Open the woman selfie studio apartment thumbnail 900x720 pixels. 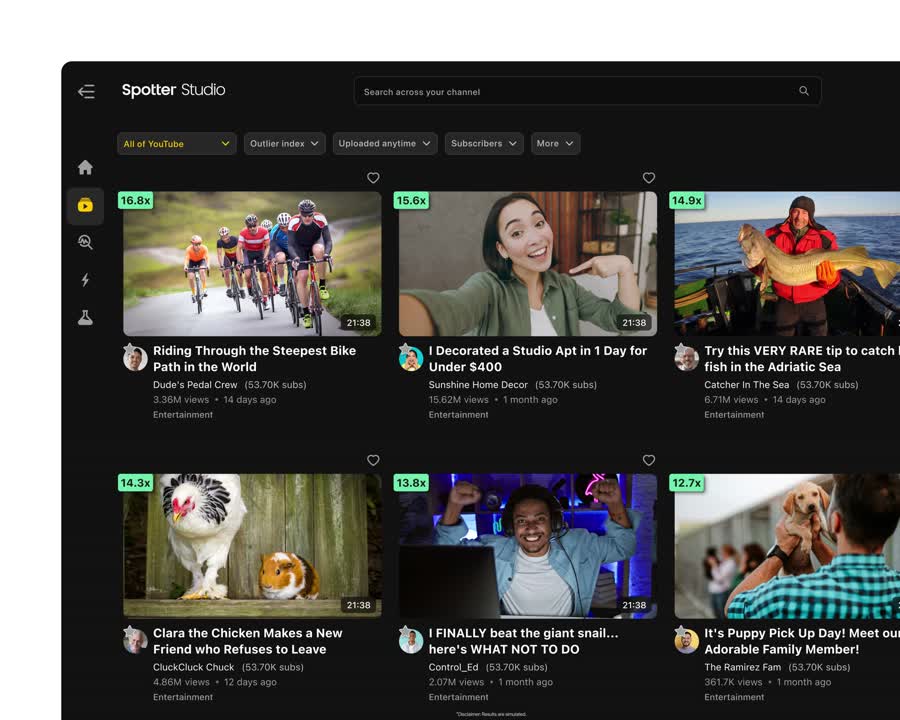[x=527, y=264]
